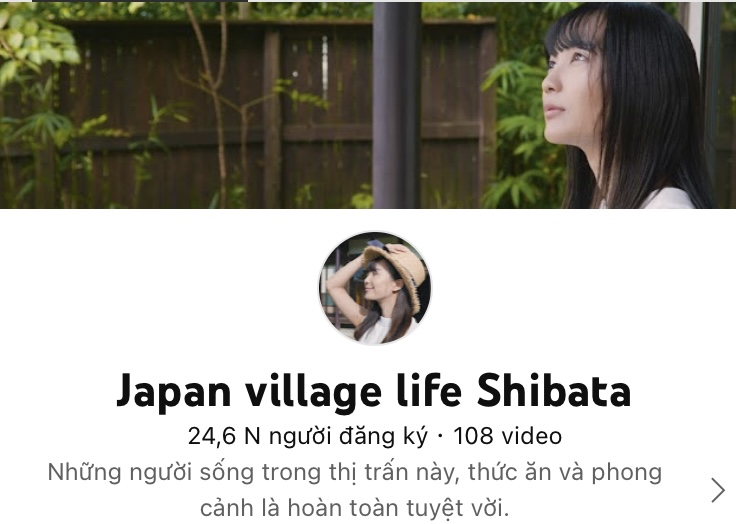Tap the white shirt in the avatar

coord(376,331)
